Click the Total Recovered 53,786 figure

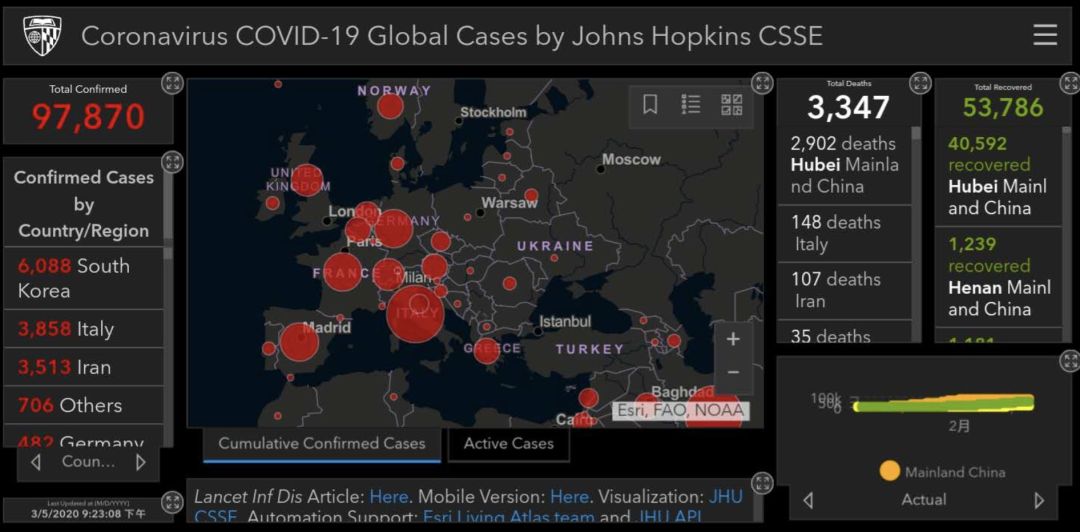point(1003,108)
